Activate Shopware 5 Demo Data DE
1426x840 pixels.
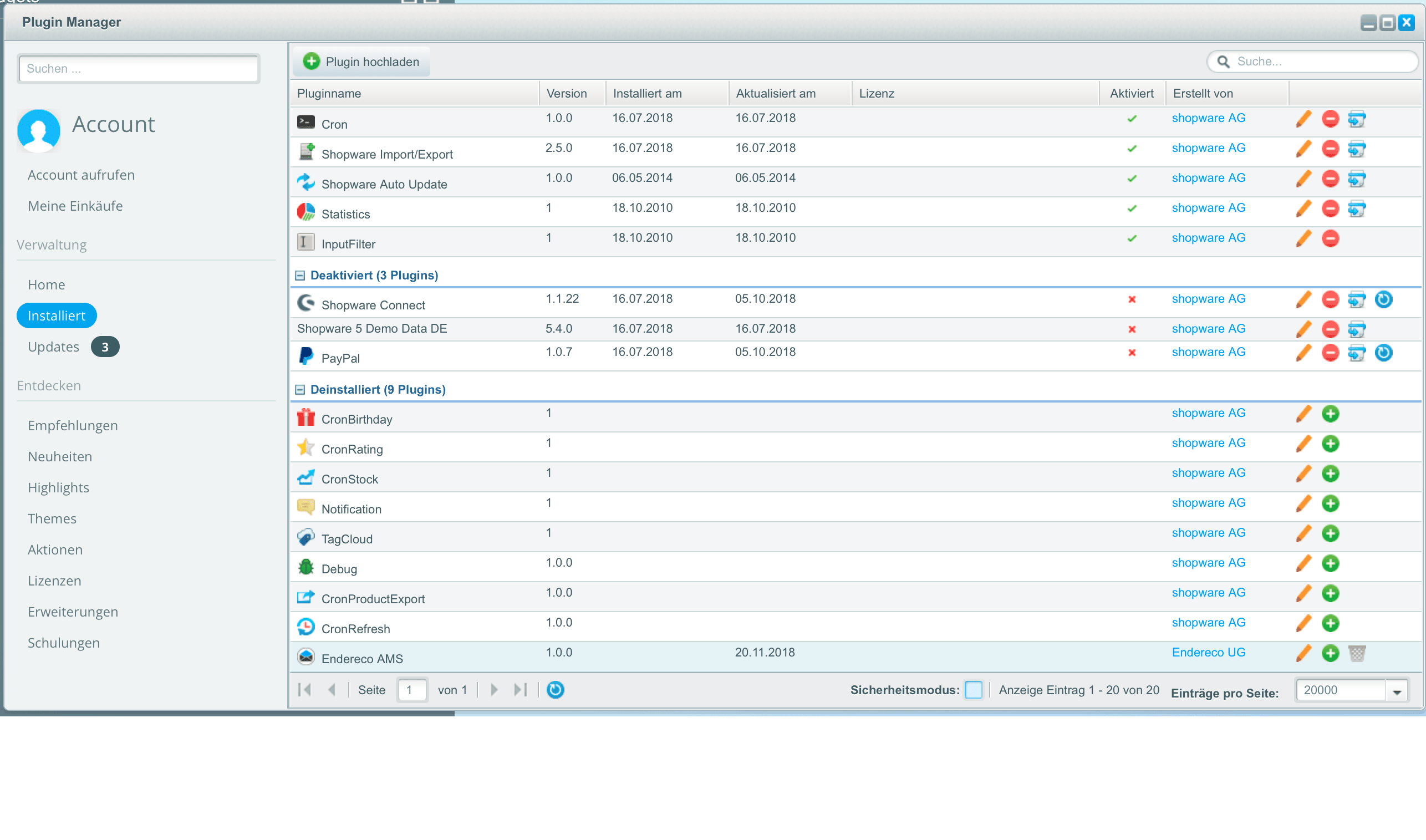tap(1132, 329)
